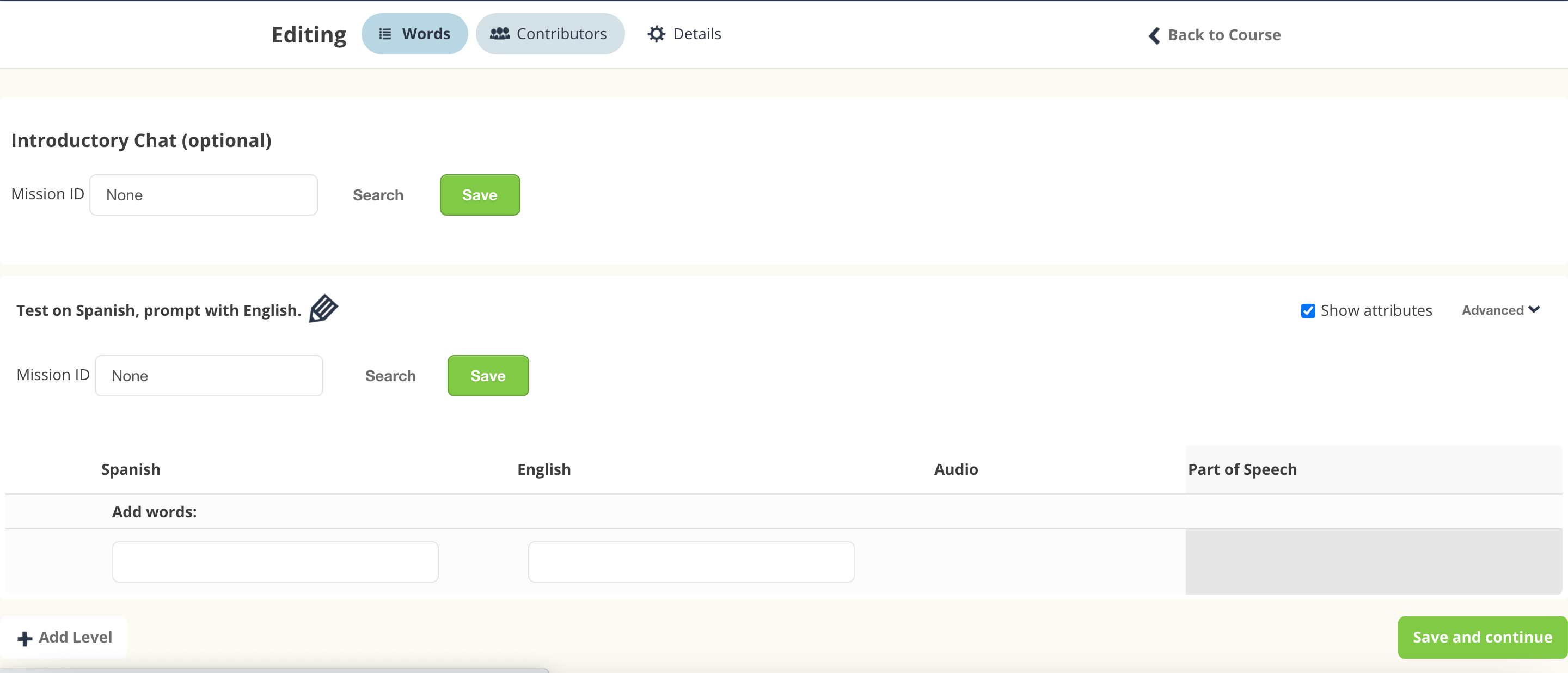Focus the Spanish level Mission ID field

(209, 376)
